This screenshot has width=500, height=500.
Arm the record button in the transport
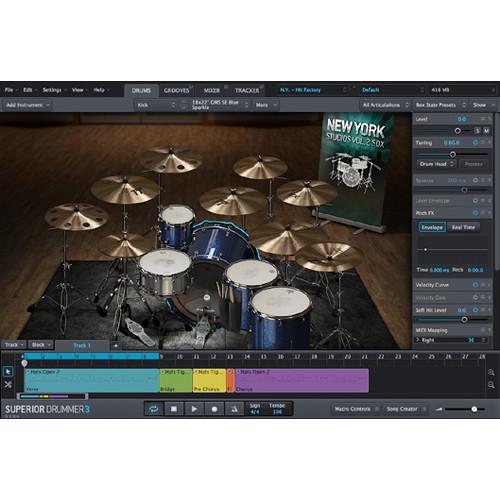(x=214, y=409)
